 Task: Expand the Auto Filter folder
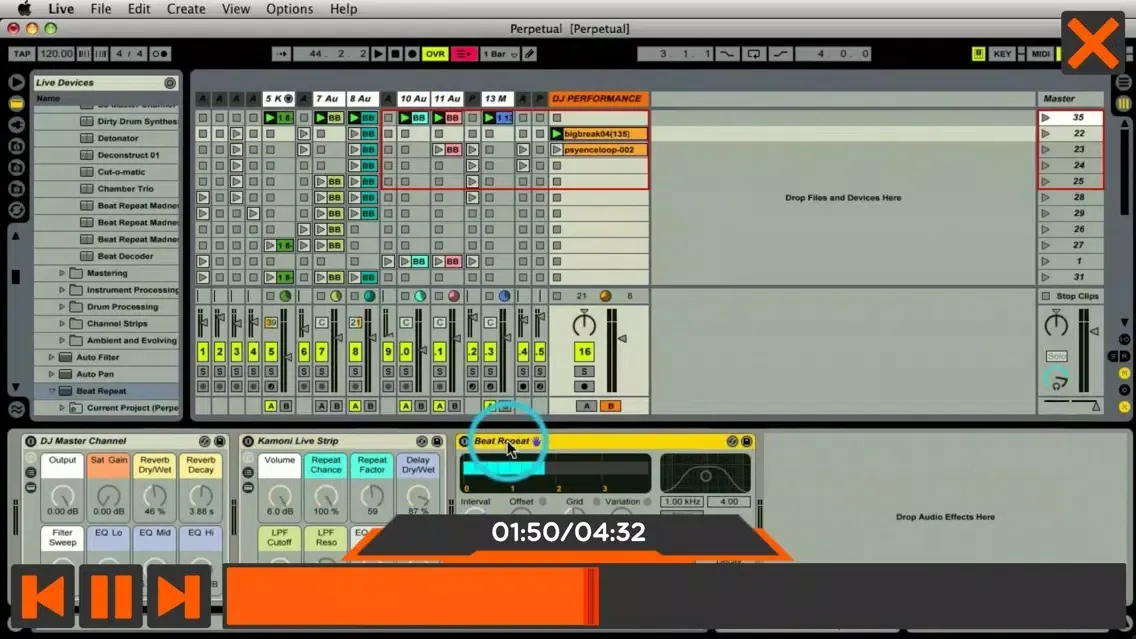[51, 357]
